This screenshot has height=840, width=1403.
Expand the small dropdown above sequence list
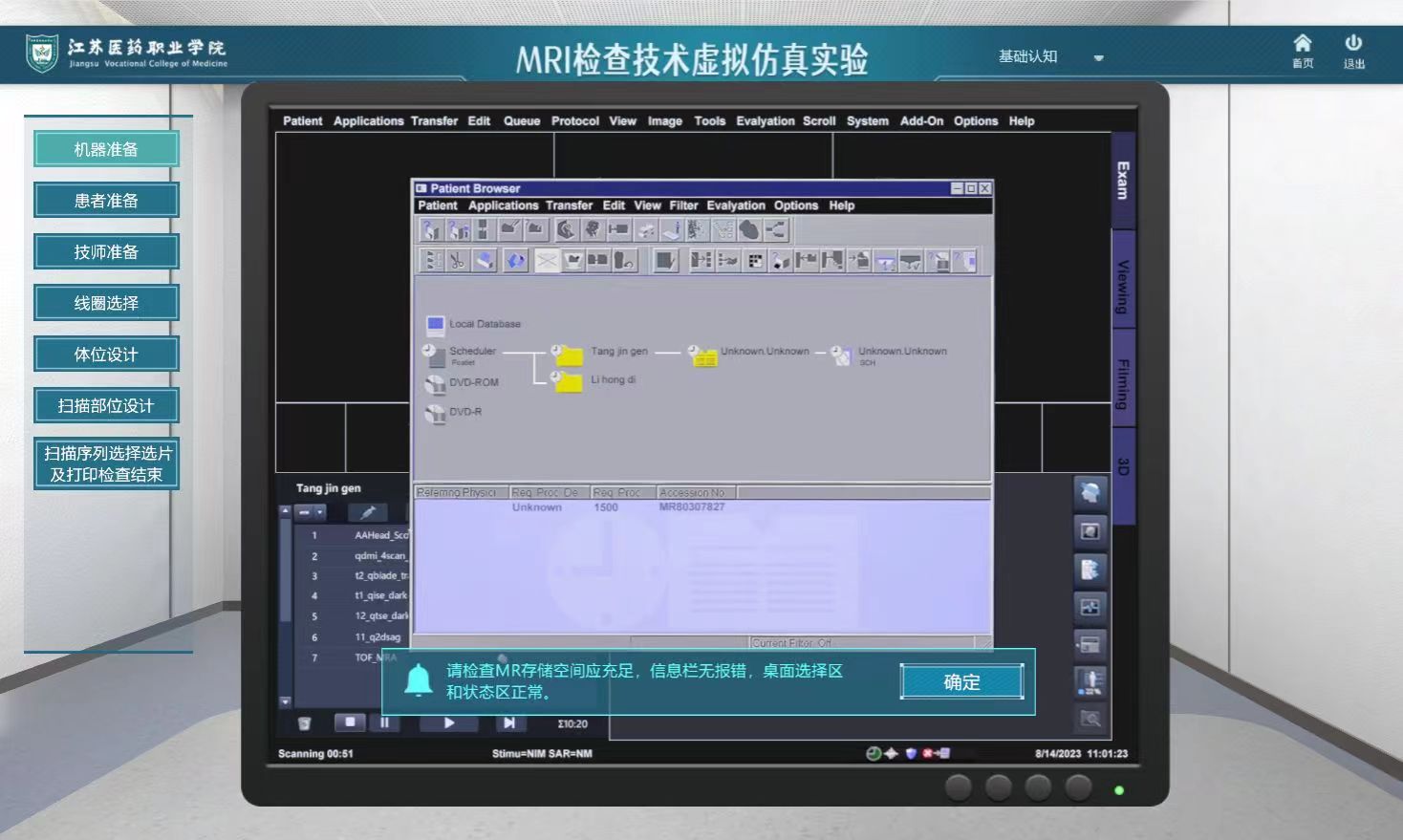(x=310, y=512)
